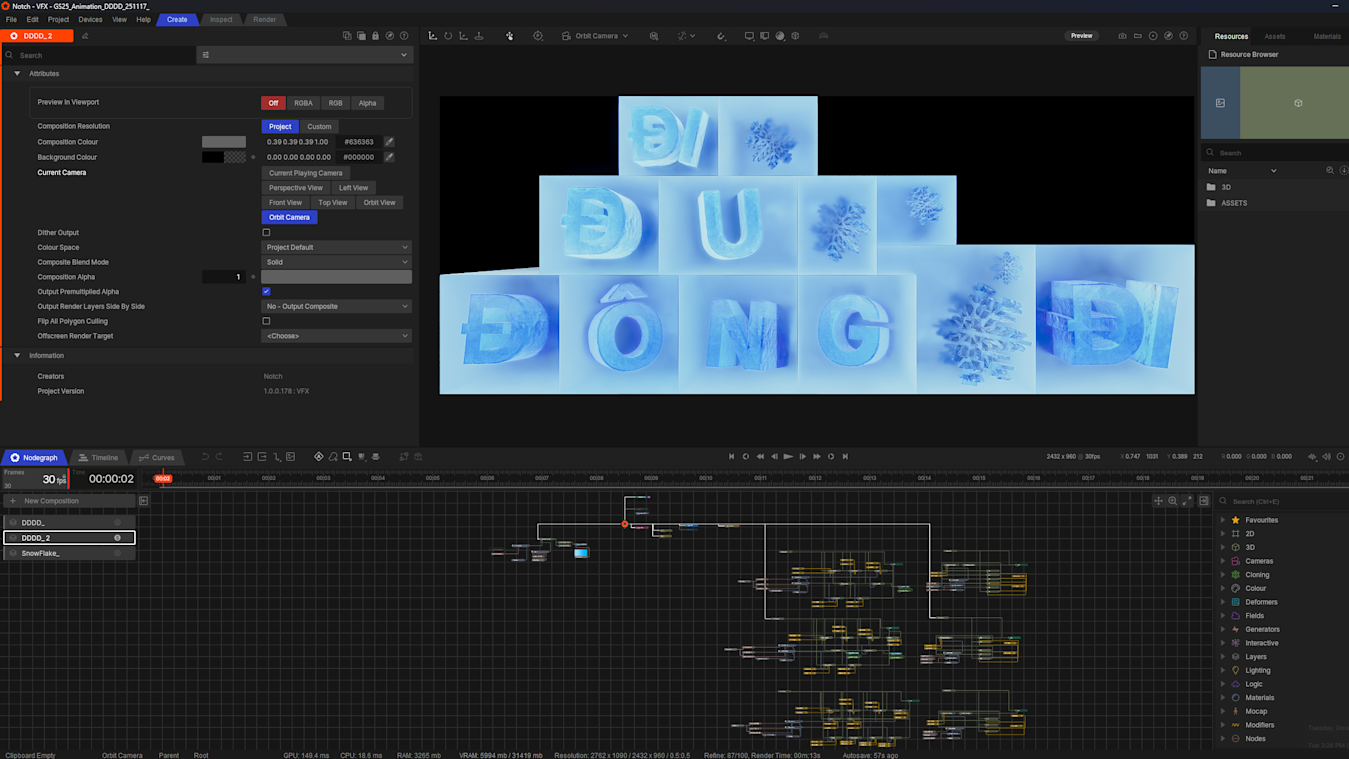Set Composition Resolution to Project

pos(280,127)
